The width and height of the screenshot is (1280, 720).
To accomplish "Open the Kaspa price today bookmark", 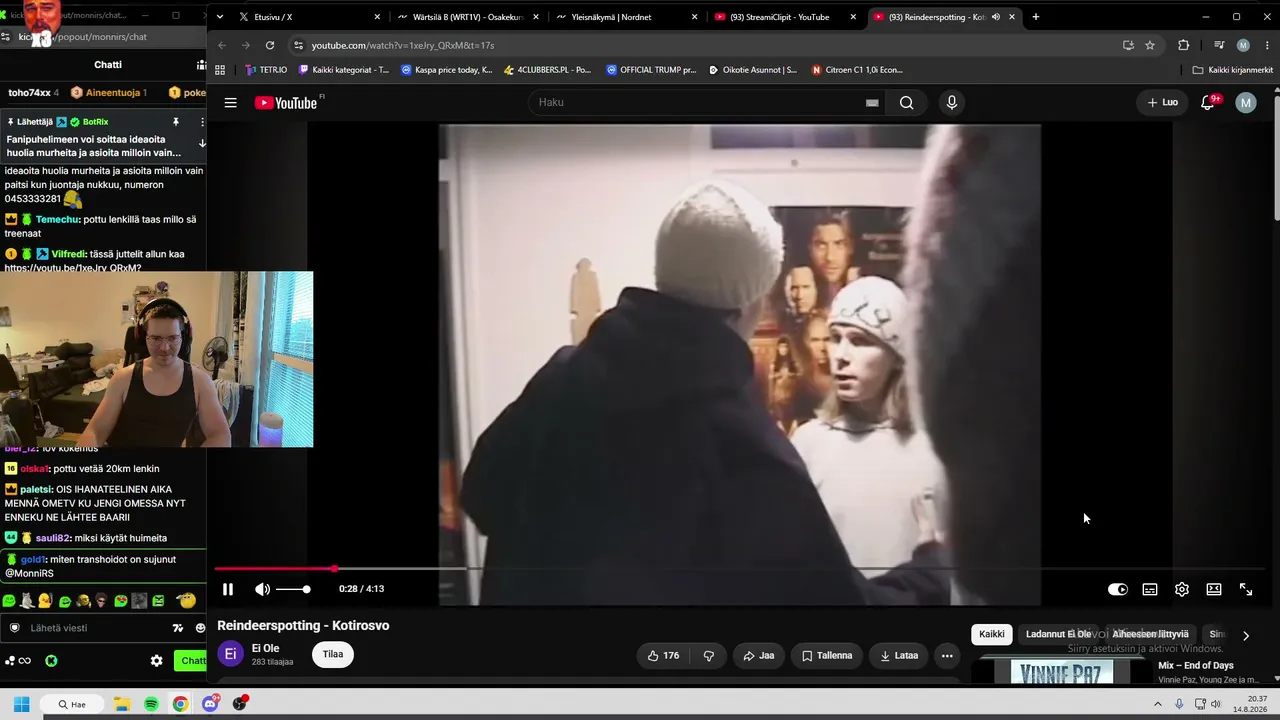I will (447, 70).
